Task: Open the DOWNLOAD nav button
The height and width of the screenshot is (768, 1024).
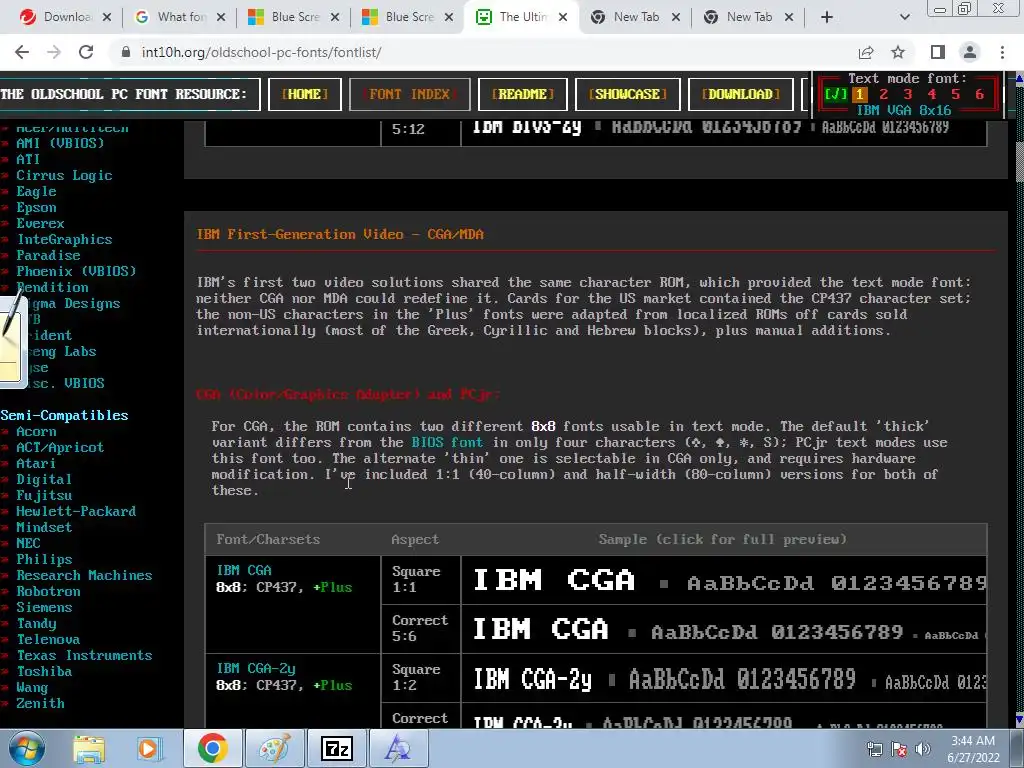Action: (741, 94)
